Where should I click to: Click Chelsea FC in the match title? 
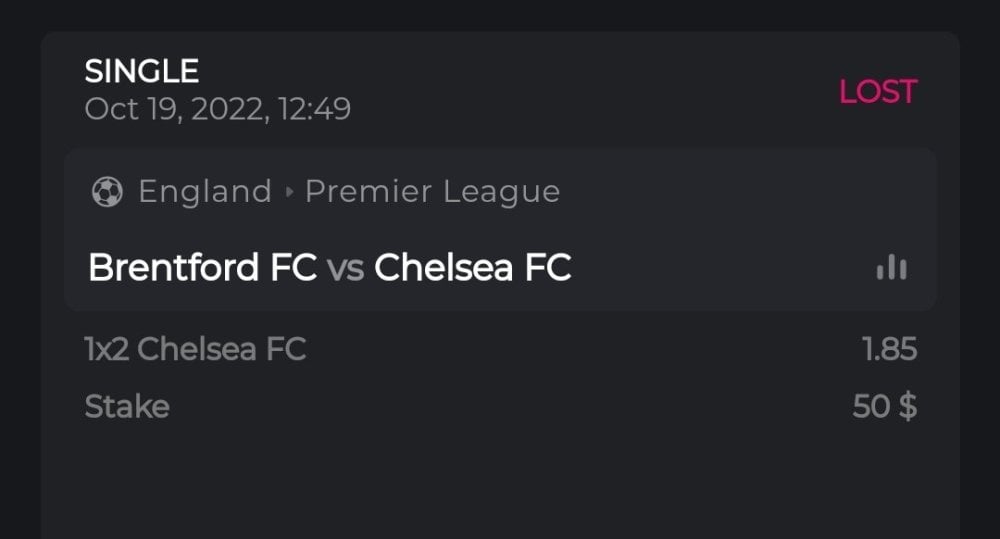coord(472,268)
